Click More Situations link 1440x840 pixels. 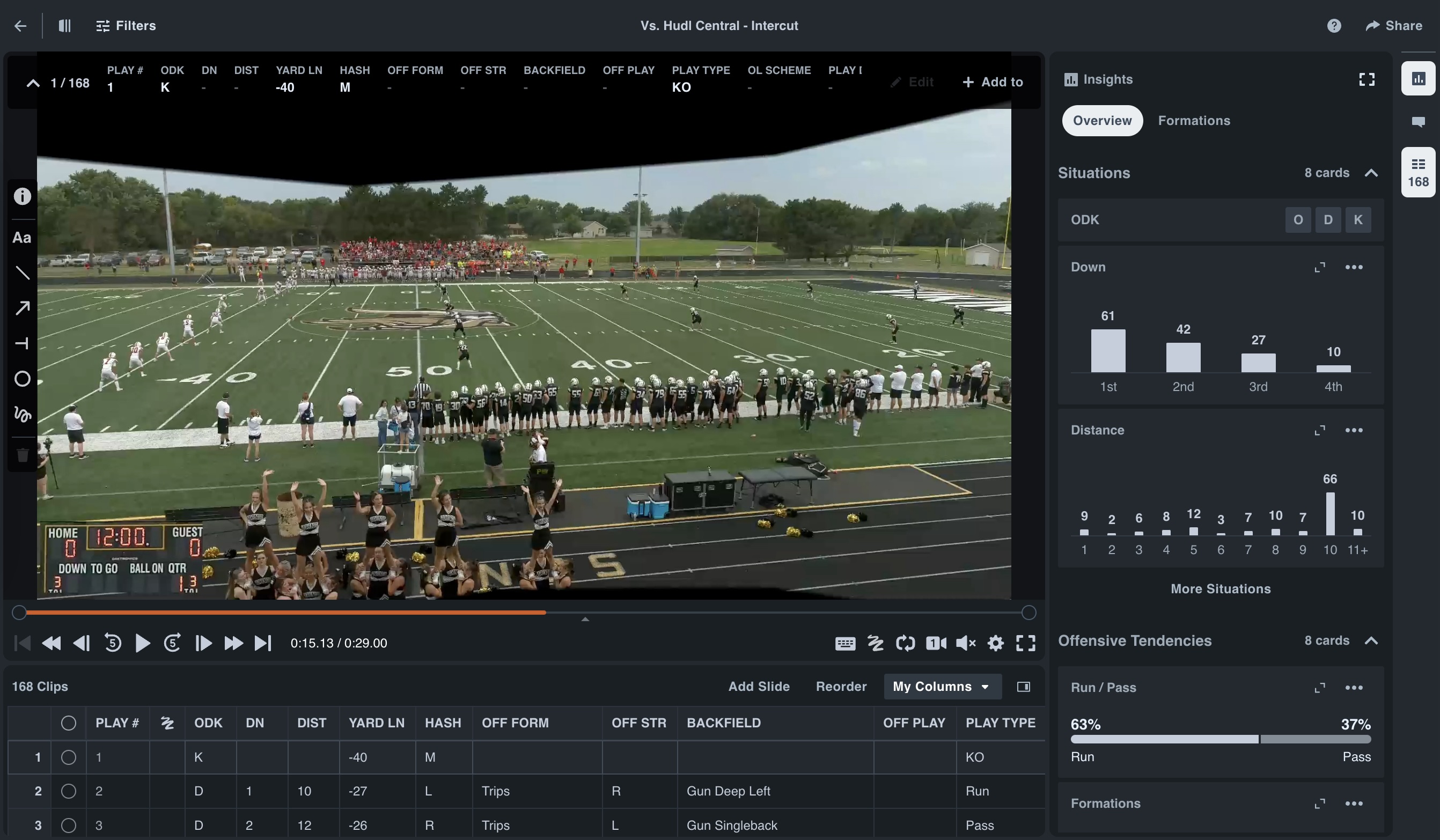[1221, 589]
